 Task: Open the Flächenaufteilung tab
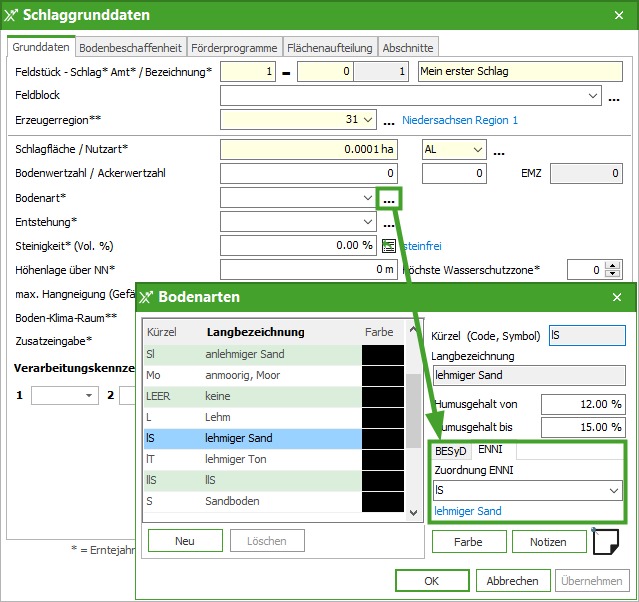click(330, 47)
